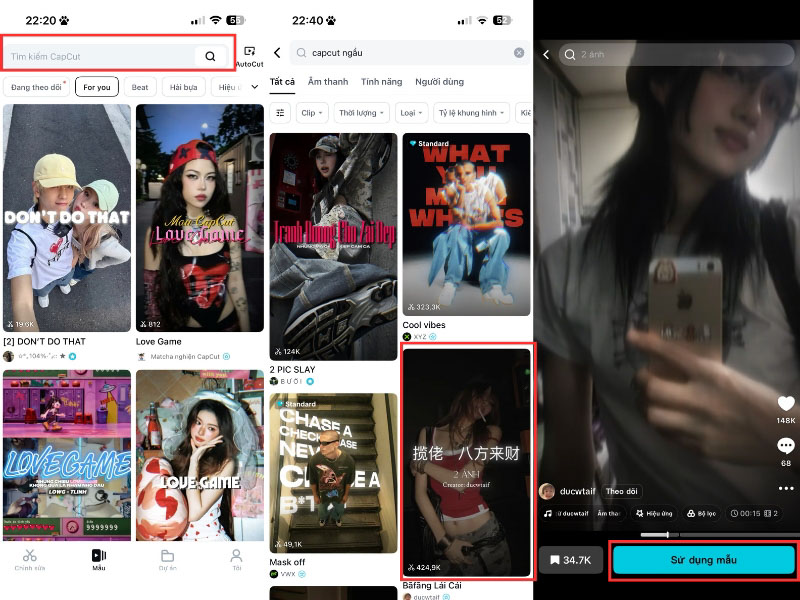
Task: Open the three-dot more options menu
Action: [786, 488]
